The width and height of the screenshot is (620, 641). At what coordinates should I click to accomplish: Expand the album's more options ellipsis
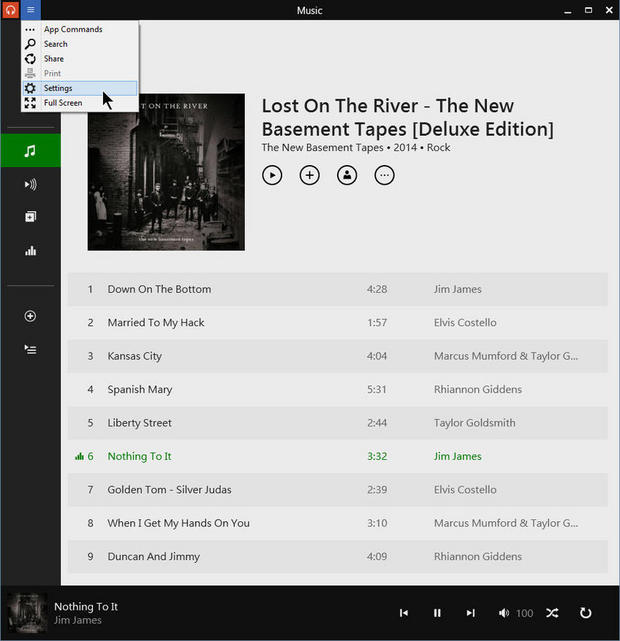pos(384,175)
